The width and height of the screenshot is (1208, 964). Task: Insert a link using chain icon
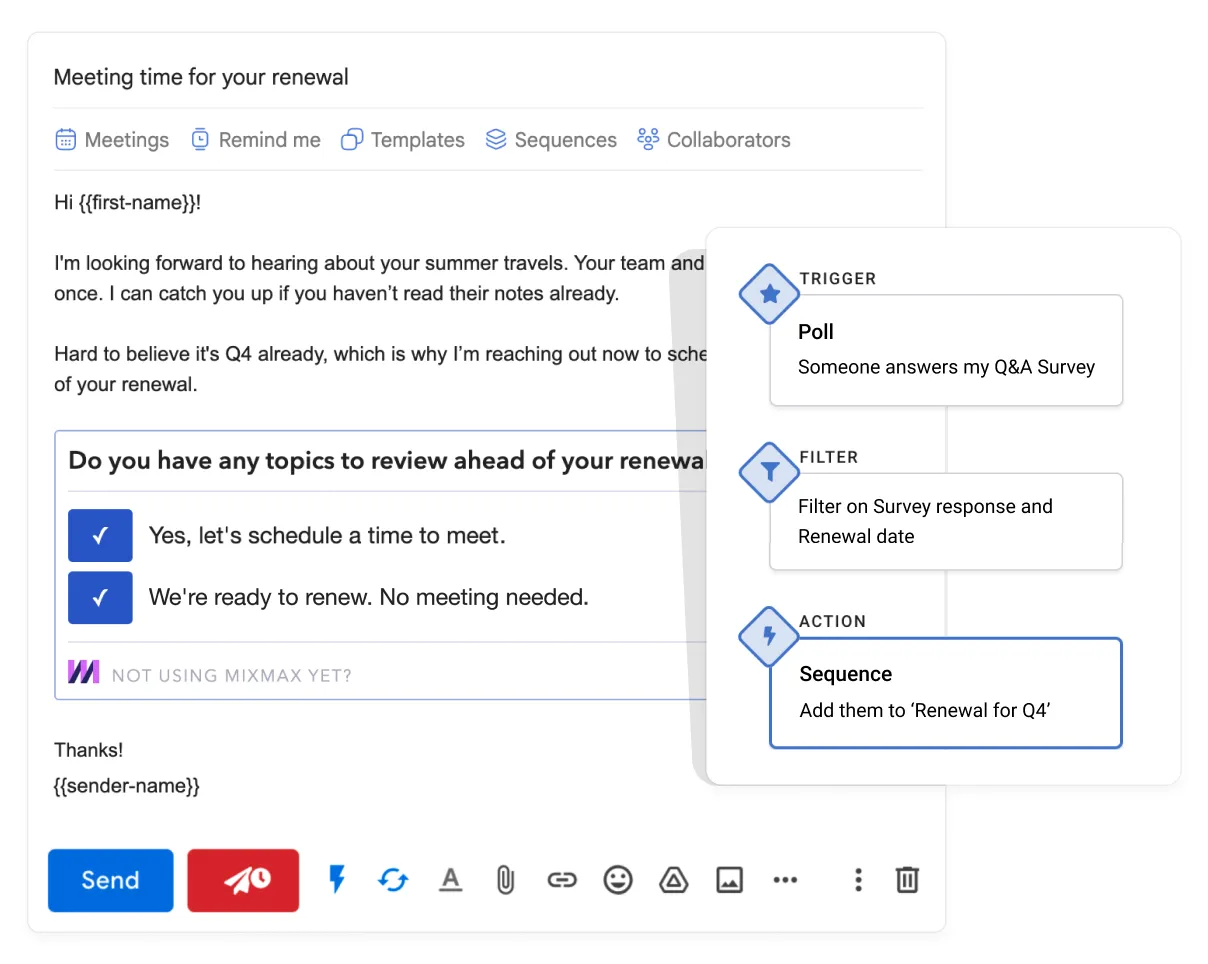[562, 880]
